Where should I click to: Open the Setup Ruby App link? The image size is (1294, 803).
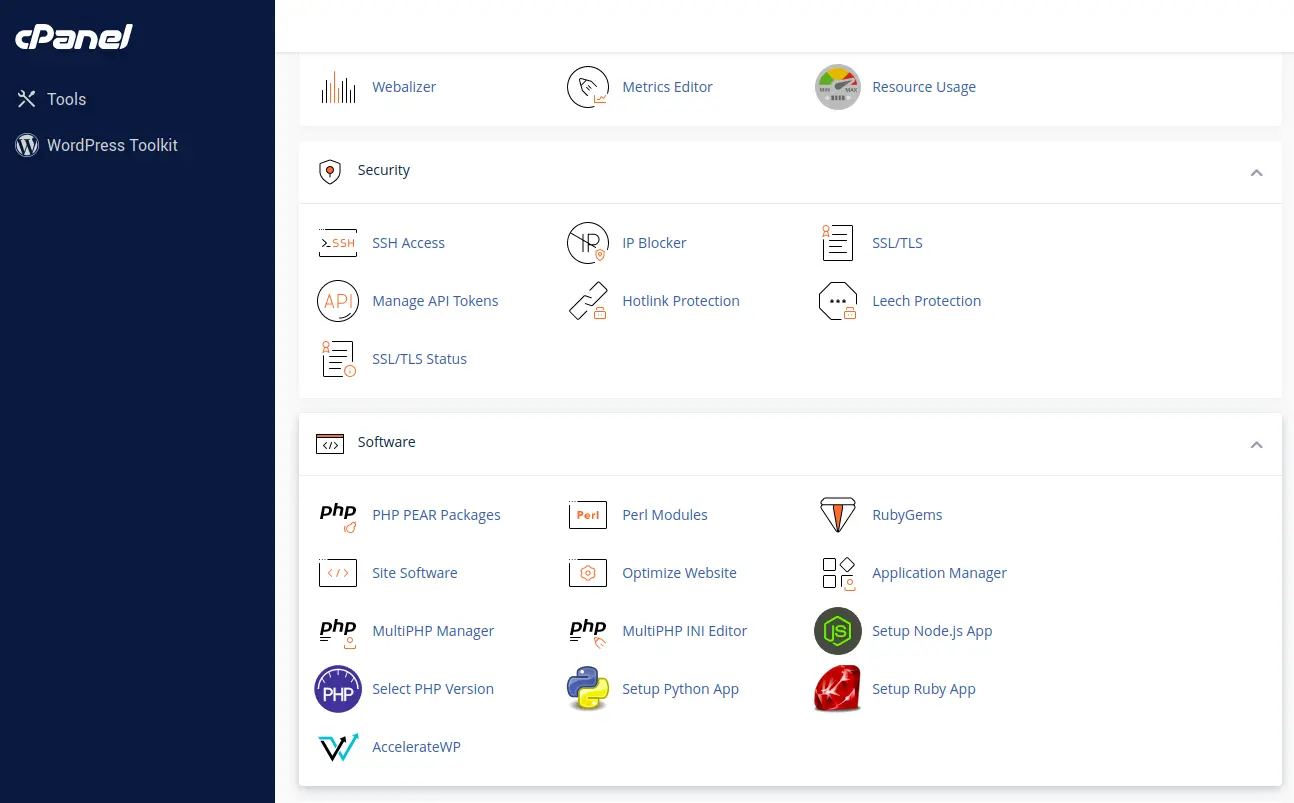coord(923,689)
